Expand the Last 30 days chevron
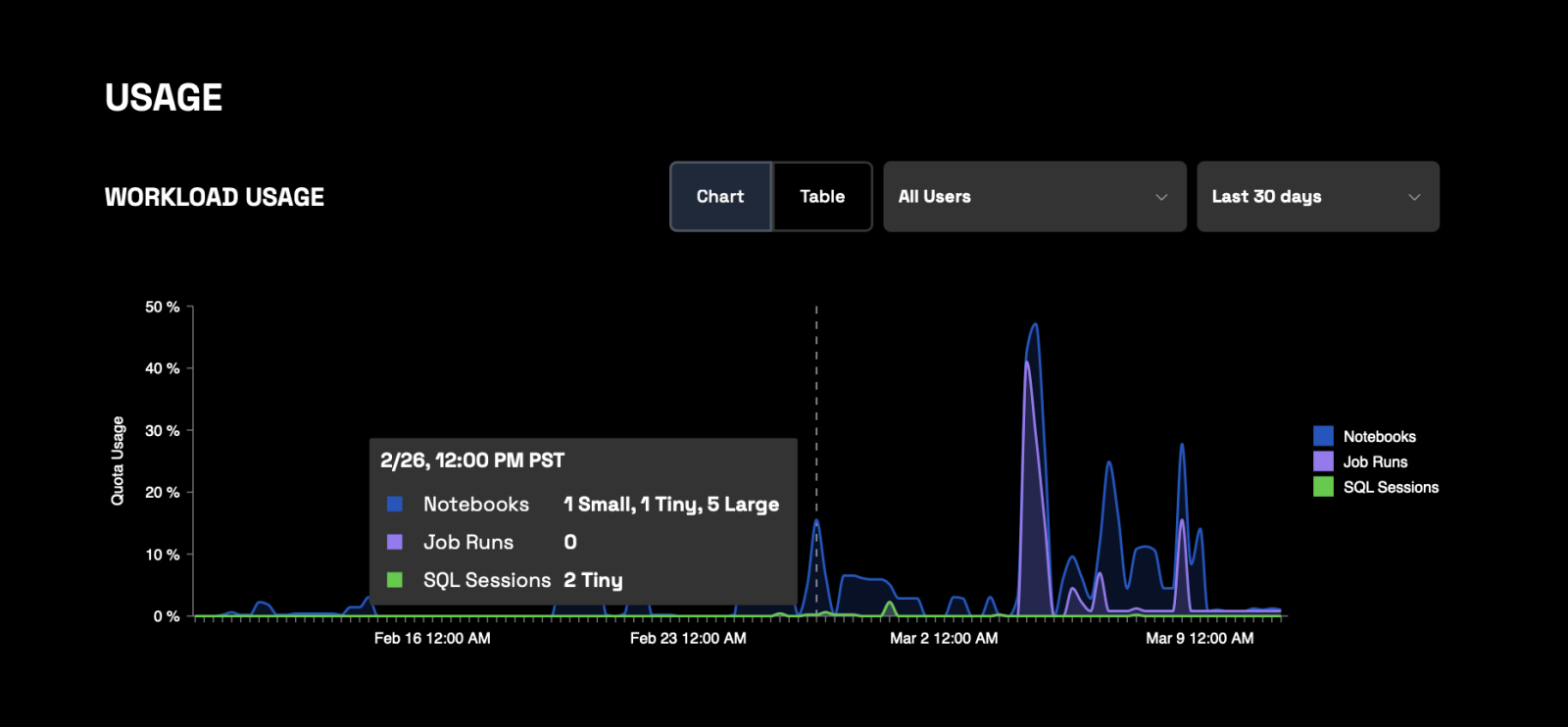The height and width of the screenshot is (727, 1568). click(1414, 197)
